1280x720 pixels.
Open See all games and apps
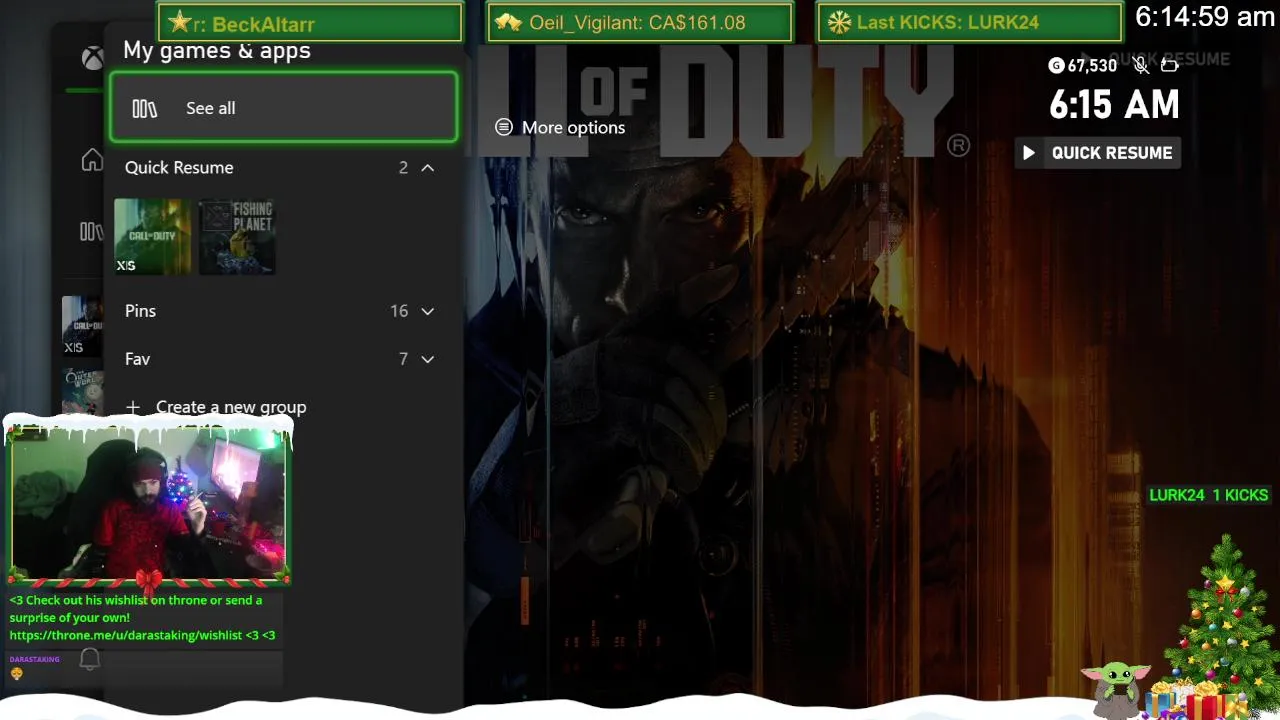284,108
